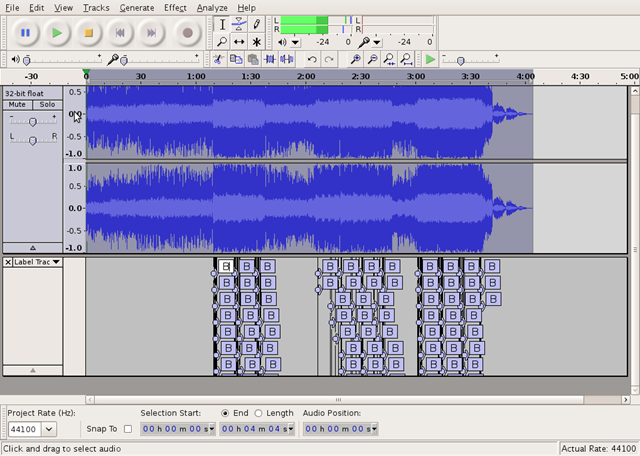The image size is (640, 456).
Task: Click the Undo arrow icon
Action: 312,60
